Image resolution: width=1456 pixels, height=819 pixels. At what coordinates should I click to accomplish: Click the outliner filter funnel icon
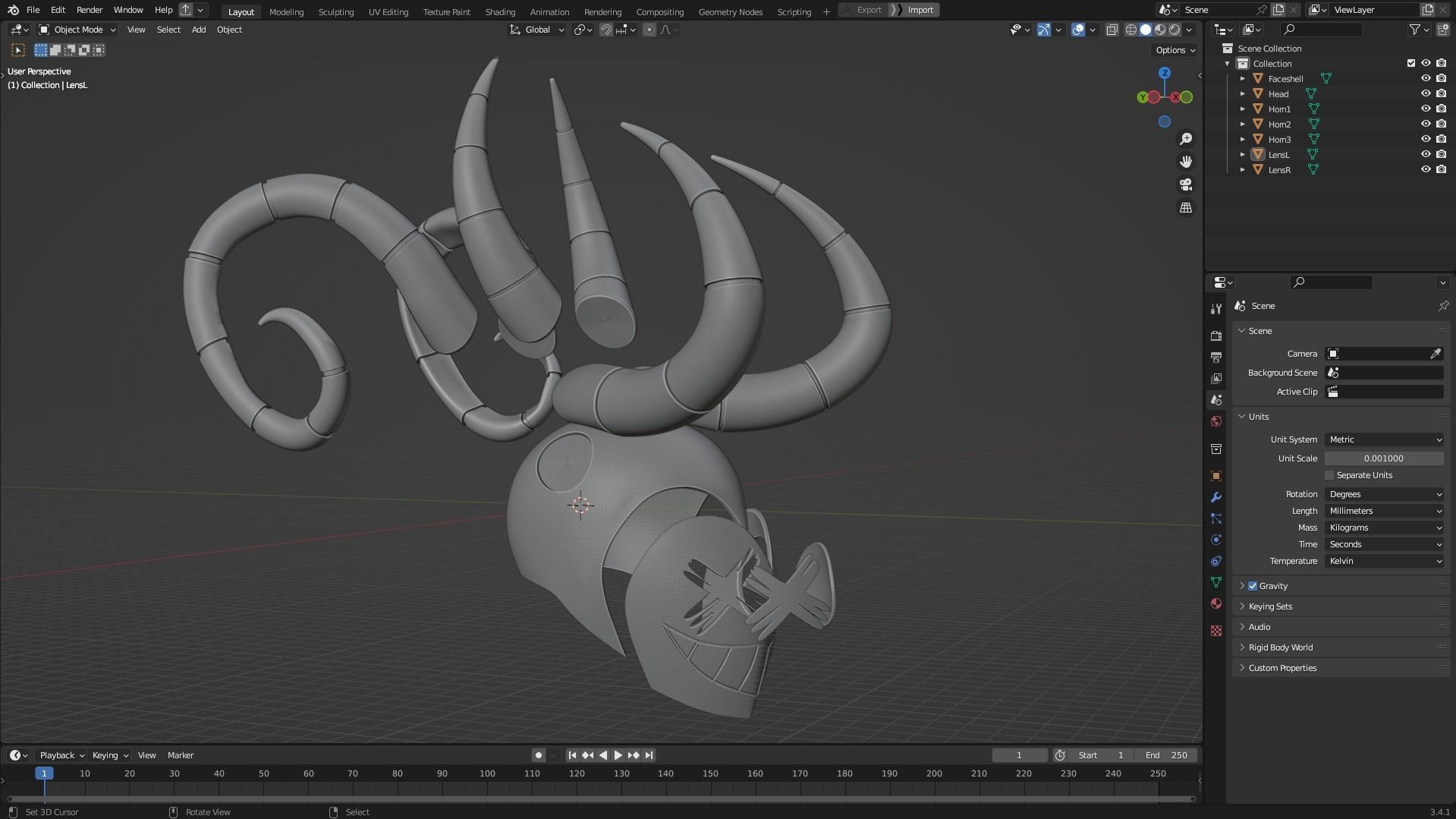coord(1415,30)
